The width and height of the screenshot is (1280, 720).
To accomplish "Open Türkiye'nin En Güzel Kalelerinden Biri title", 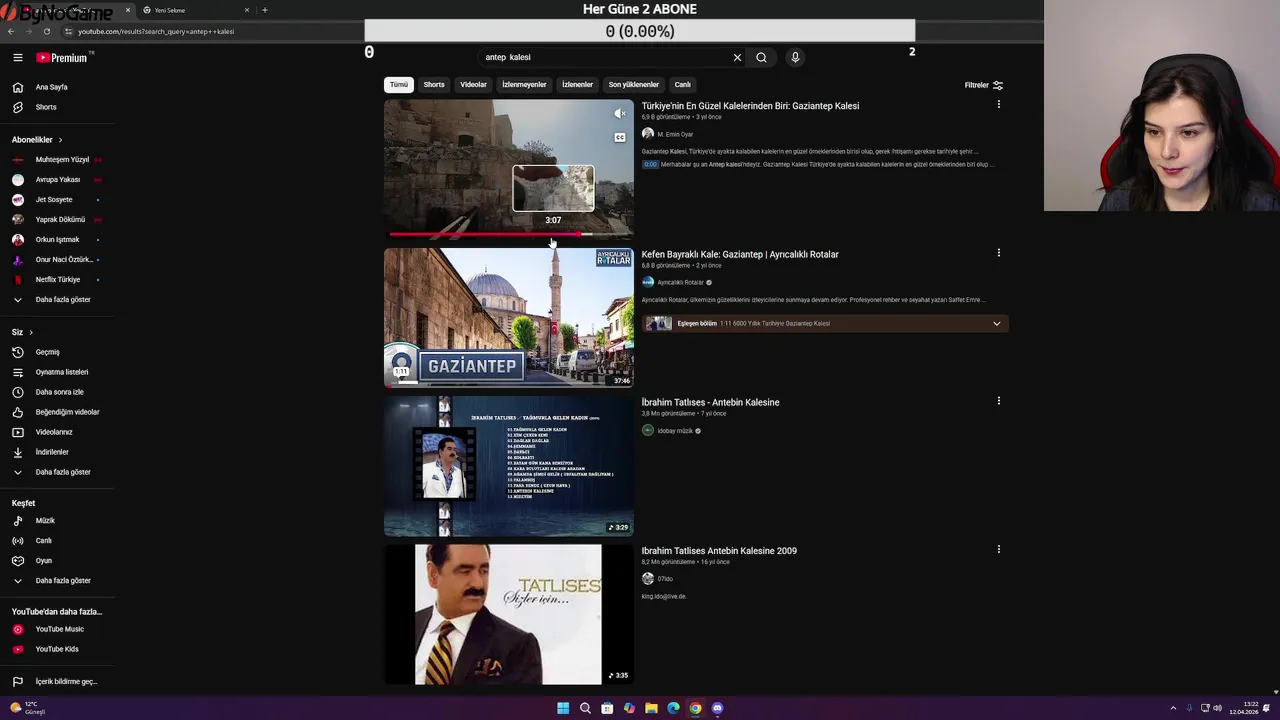I will tap(750, 106).
